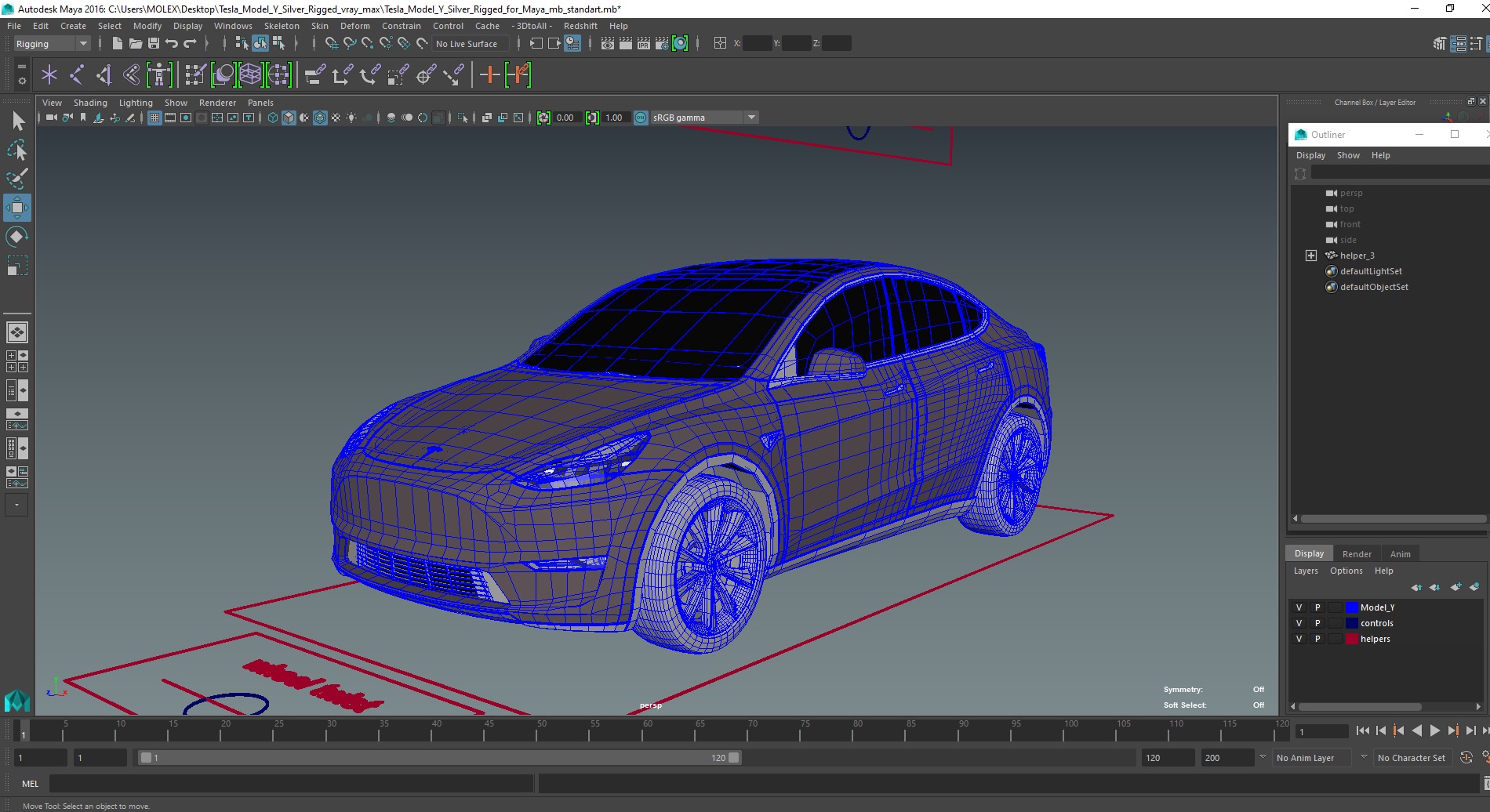Open viewport Panels menu
1490x812 pixels.
[260, 103]
